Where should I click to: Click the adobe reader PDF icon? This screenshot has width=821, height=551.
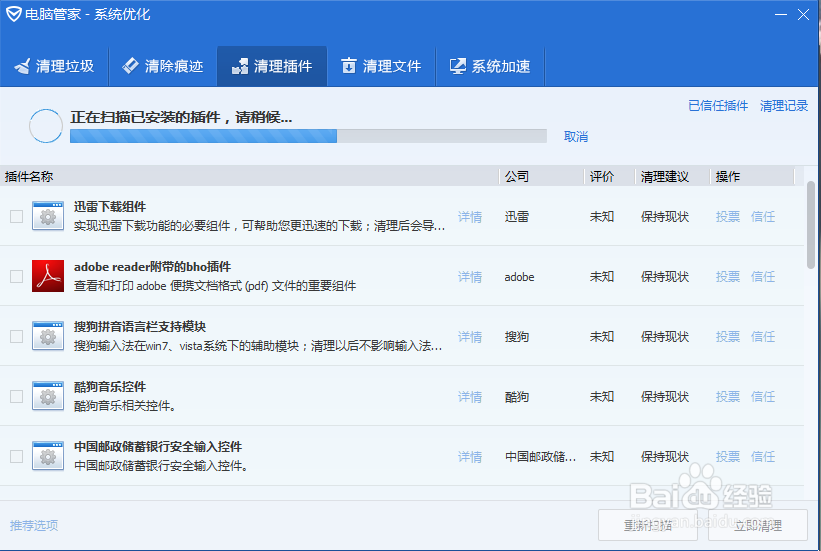click(x=48, y=276)
